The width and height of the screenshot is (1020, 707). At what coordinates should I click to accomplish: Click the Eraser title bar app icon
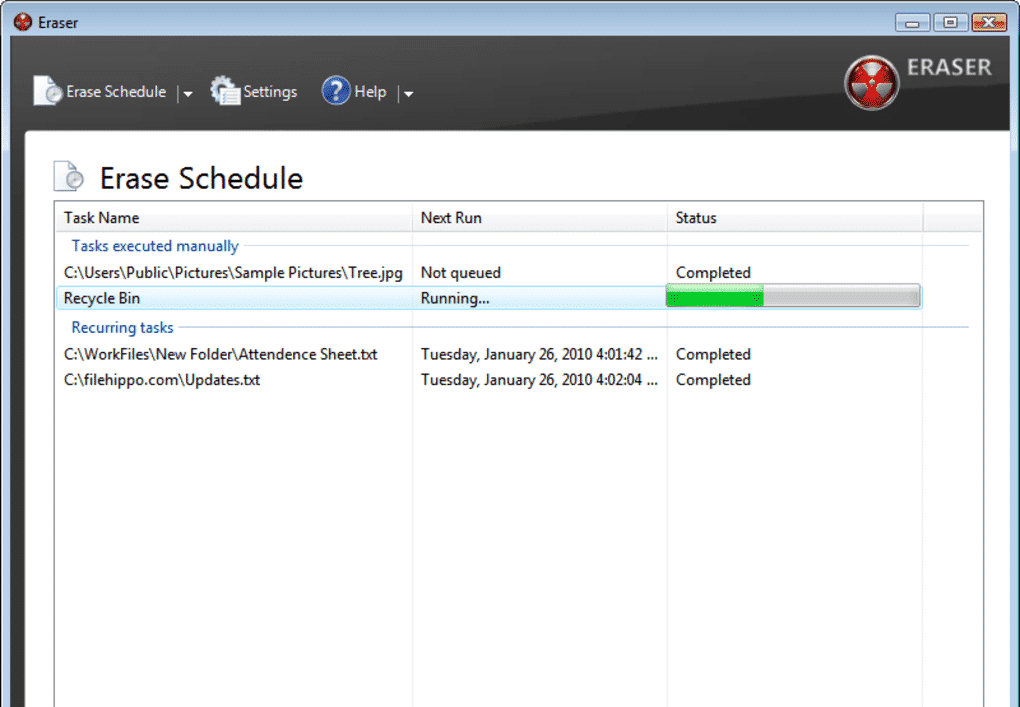[23, 22]
